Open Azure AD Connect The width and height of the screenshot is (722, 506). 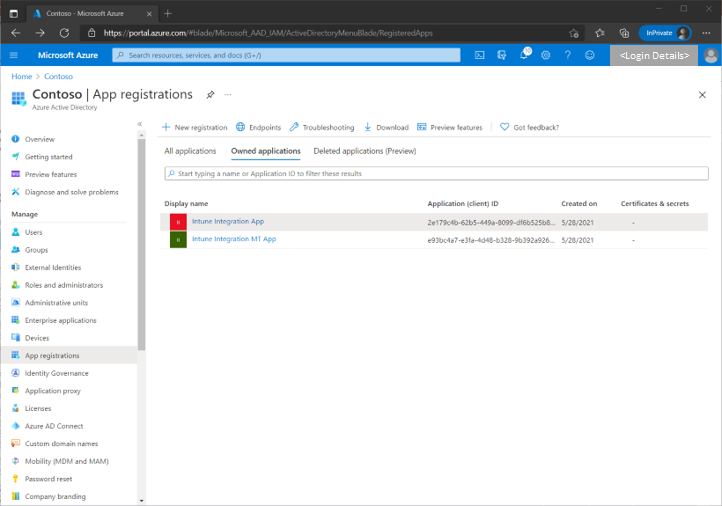click(x=54, y=426)
